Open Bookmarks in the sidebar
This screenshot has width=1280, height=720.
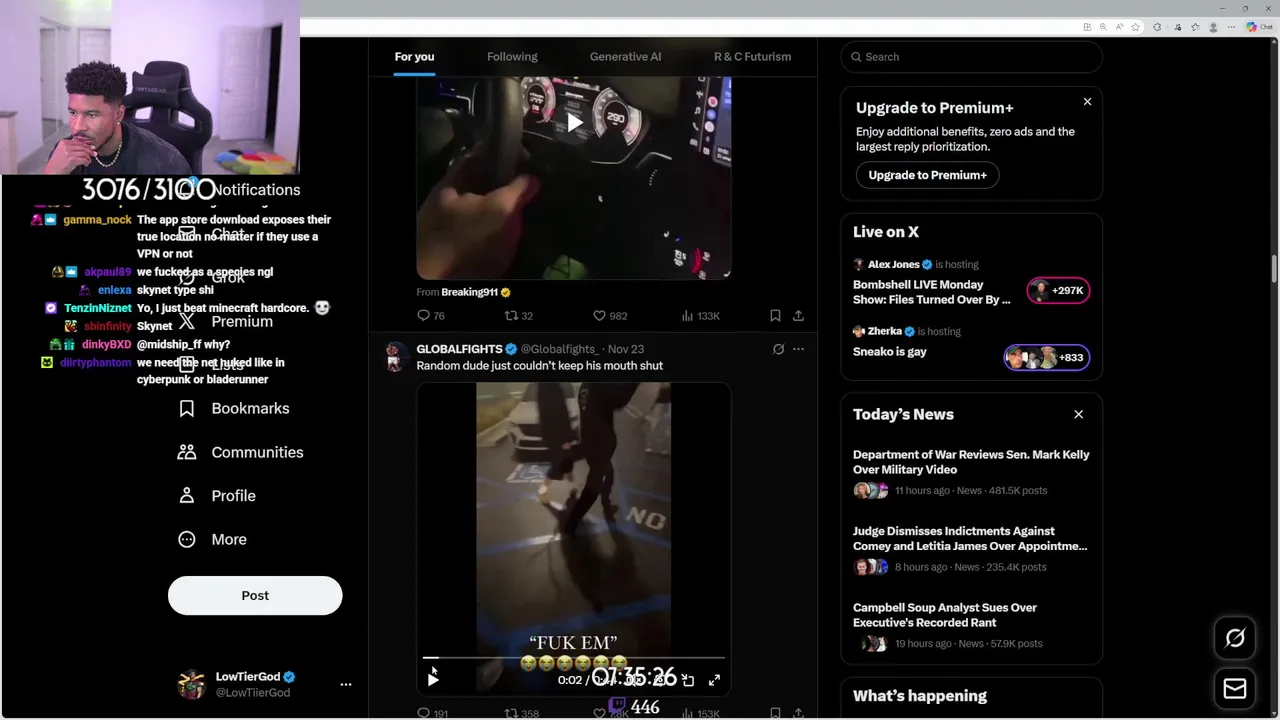click(234, 408)
